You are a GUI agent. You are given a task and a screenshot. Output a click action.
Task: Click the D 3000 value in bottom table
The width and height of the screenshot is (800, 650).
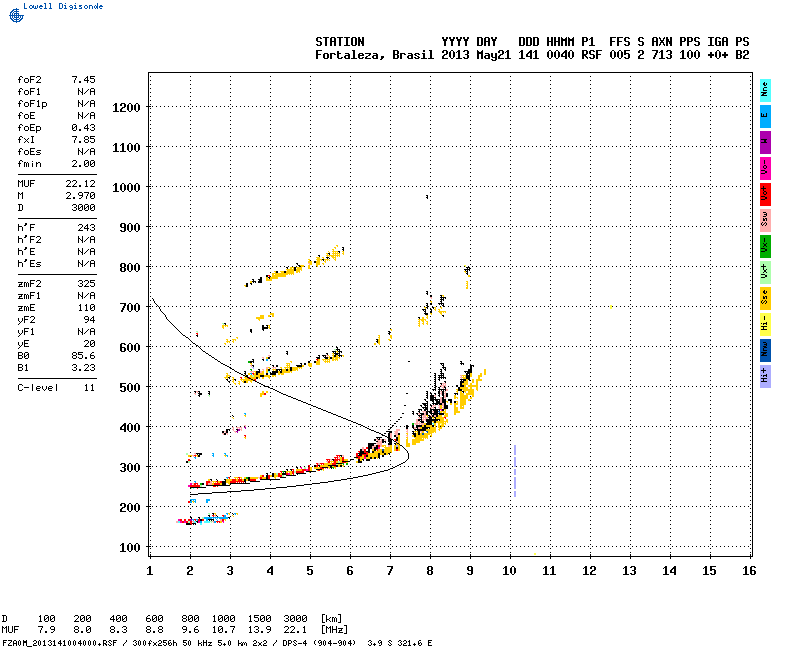[x=295, y=619]
